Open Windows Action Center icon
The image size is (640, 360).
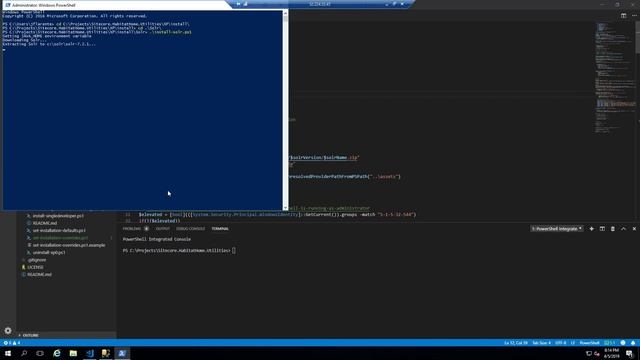point(630,353)
